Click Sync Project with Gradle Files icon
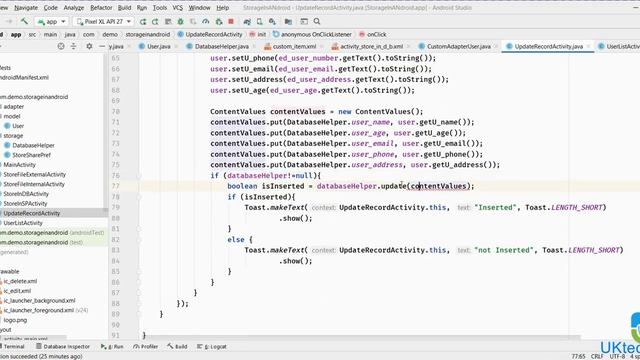The image size is (640, 360). coord(247,22)
